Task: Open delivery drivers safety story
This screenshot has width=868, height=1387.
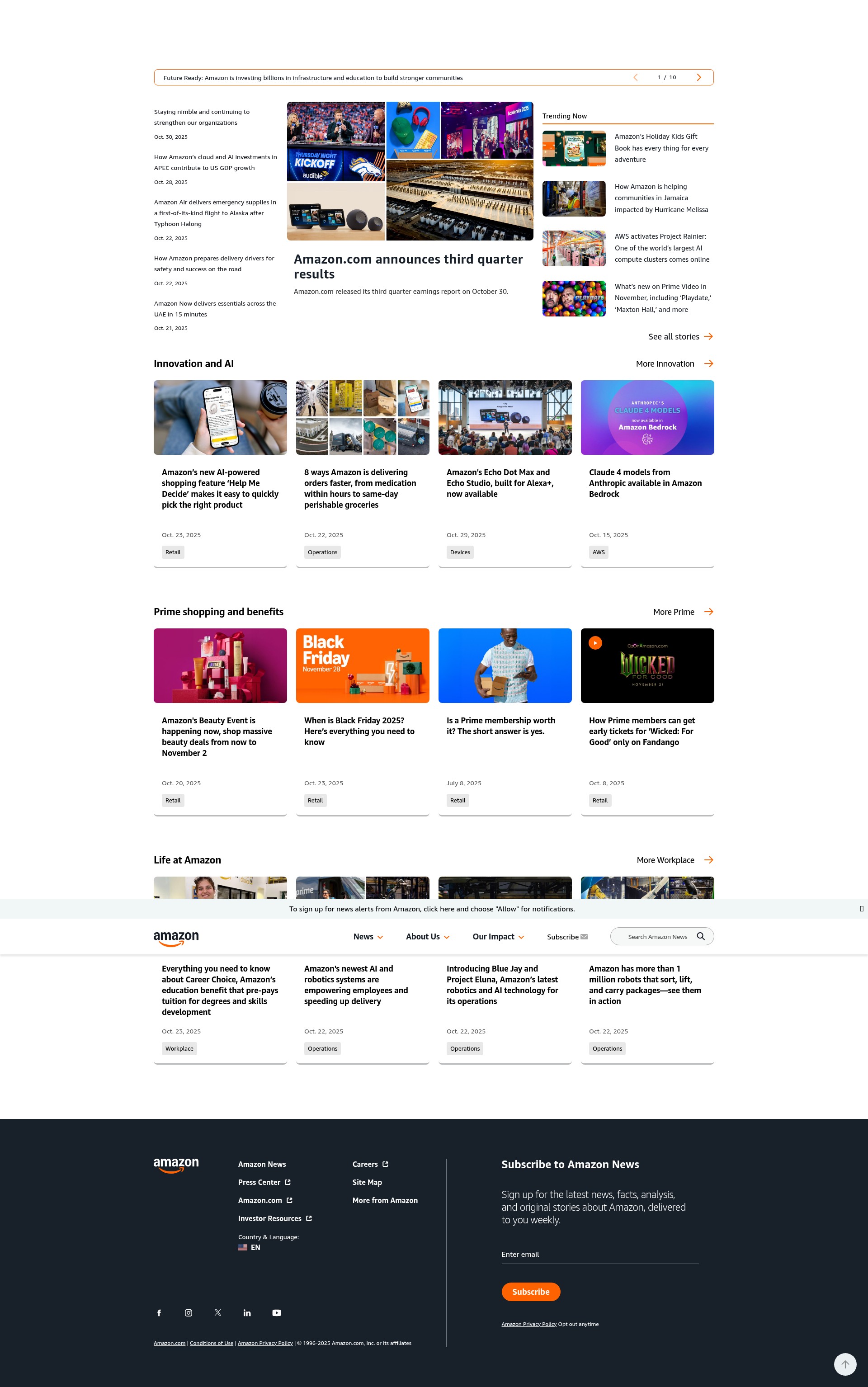Action: click(214, 264)
